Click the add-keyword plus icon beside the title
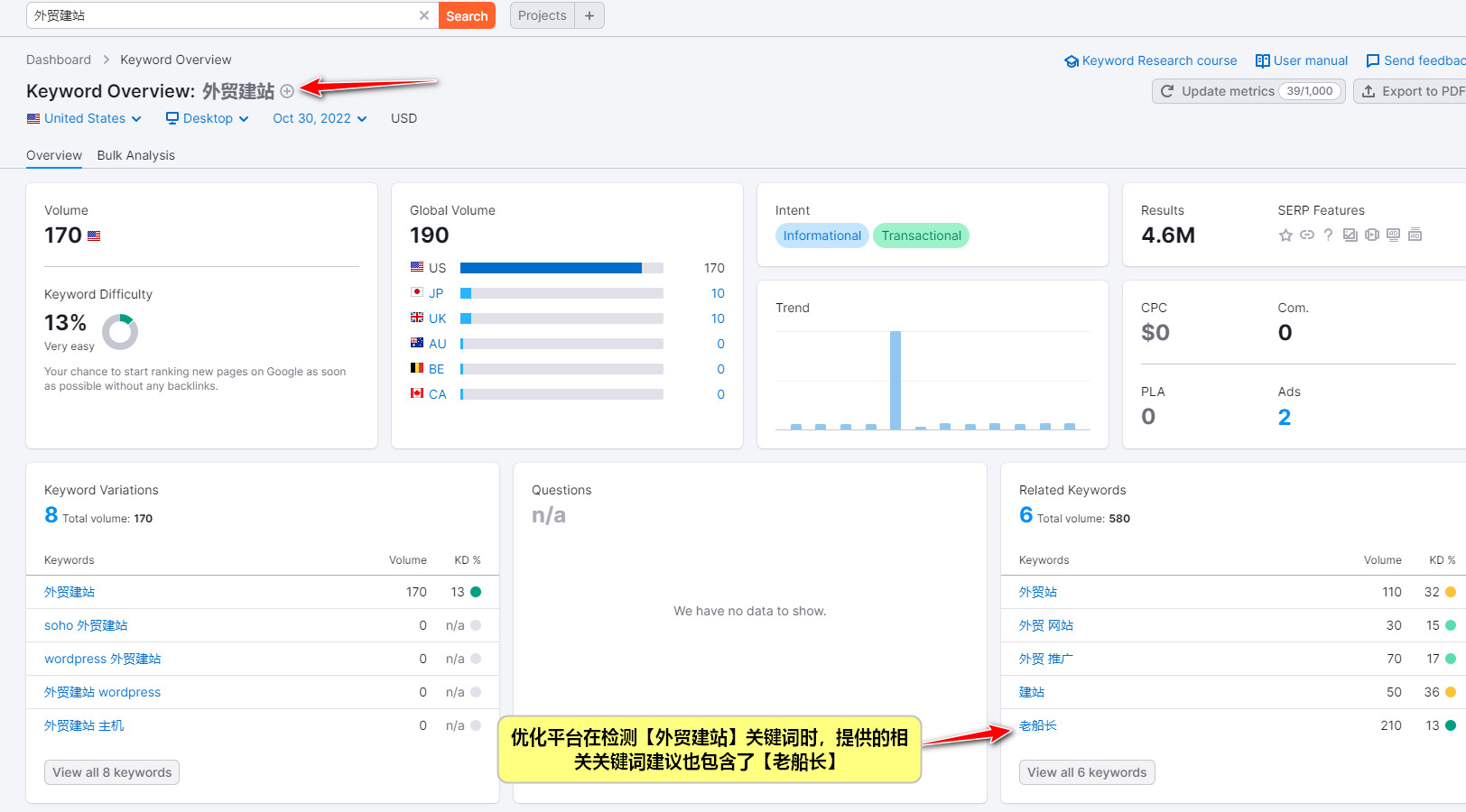 [x=287, y=91]
